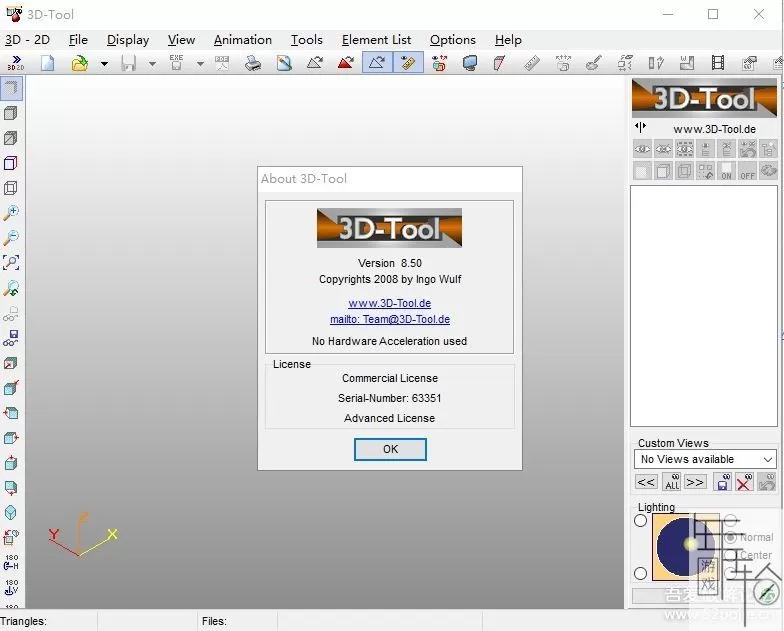Toggle the dashed-frame eye selection icon

click(684, 149)
